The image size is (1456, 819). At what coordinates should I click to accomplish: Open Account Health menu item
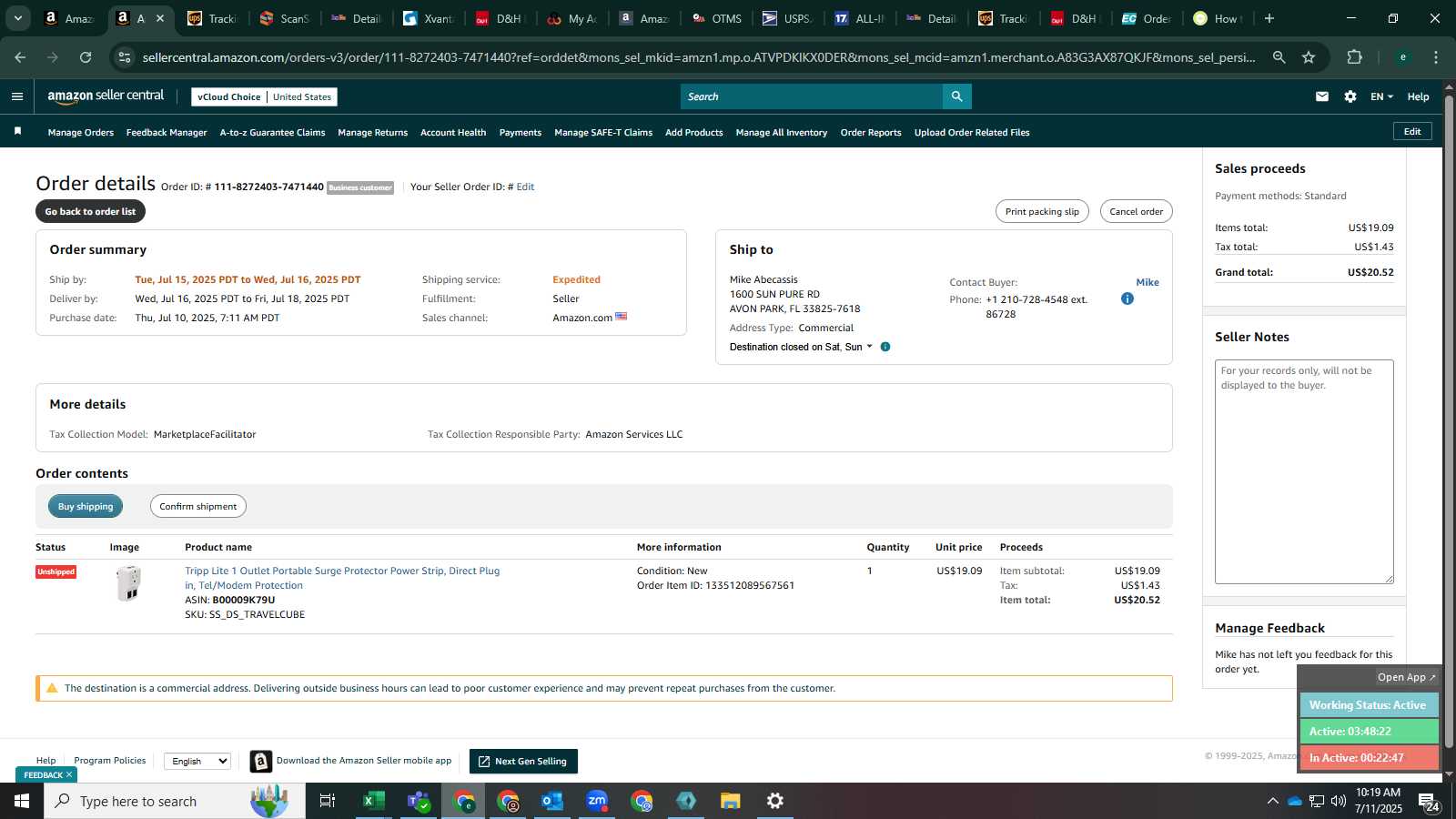pyautogui.click(x=453, y=133)
